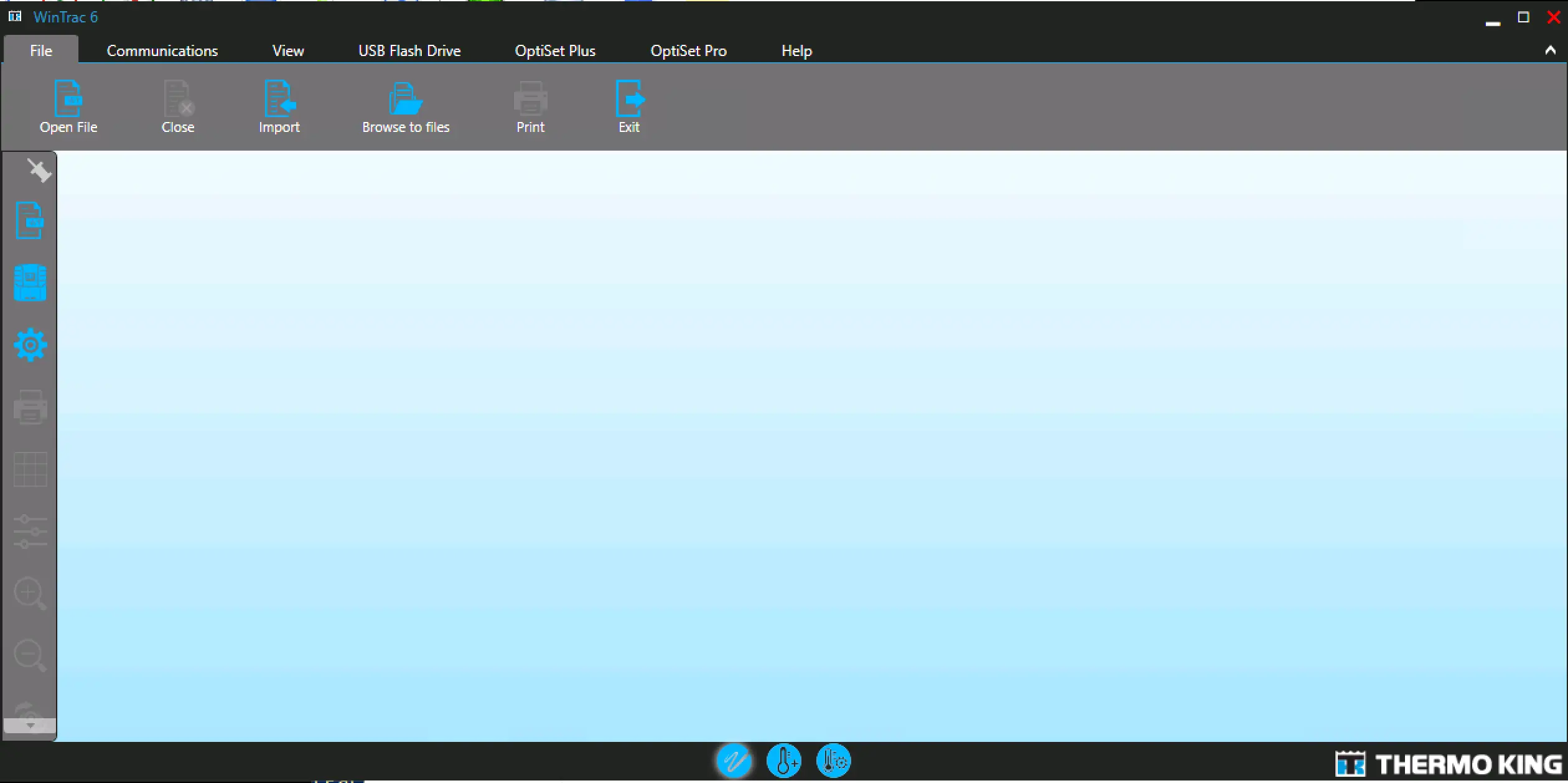Screen dimensions: 1568x783
Task: Click Browse to files in the ribbon
Action: (406, 106)
